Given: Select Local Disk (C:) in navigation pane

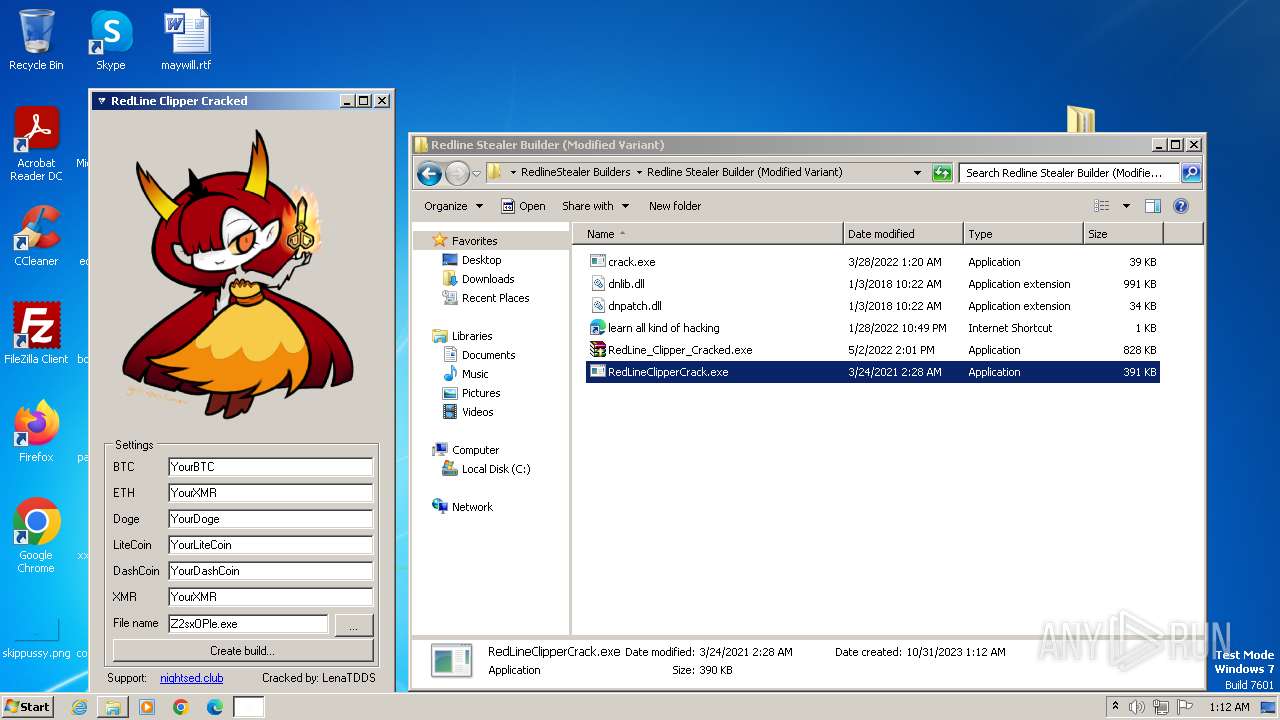Looking at the screenshot, I should pos(496,469).
